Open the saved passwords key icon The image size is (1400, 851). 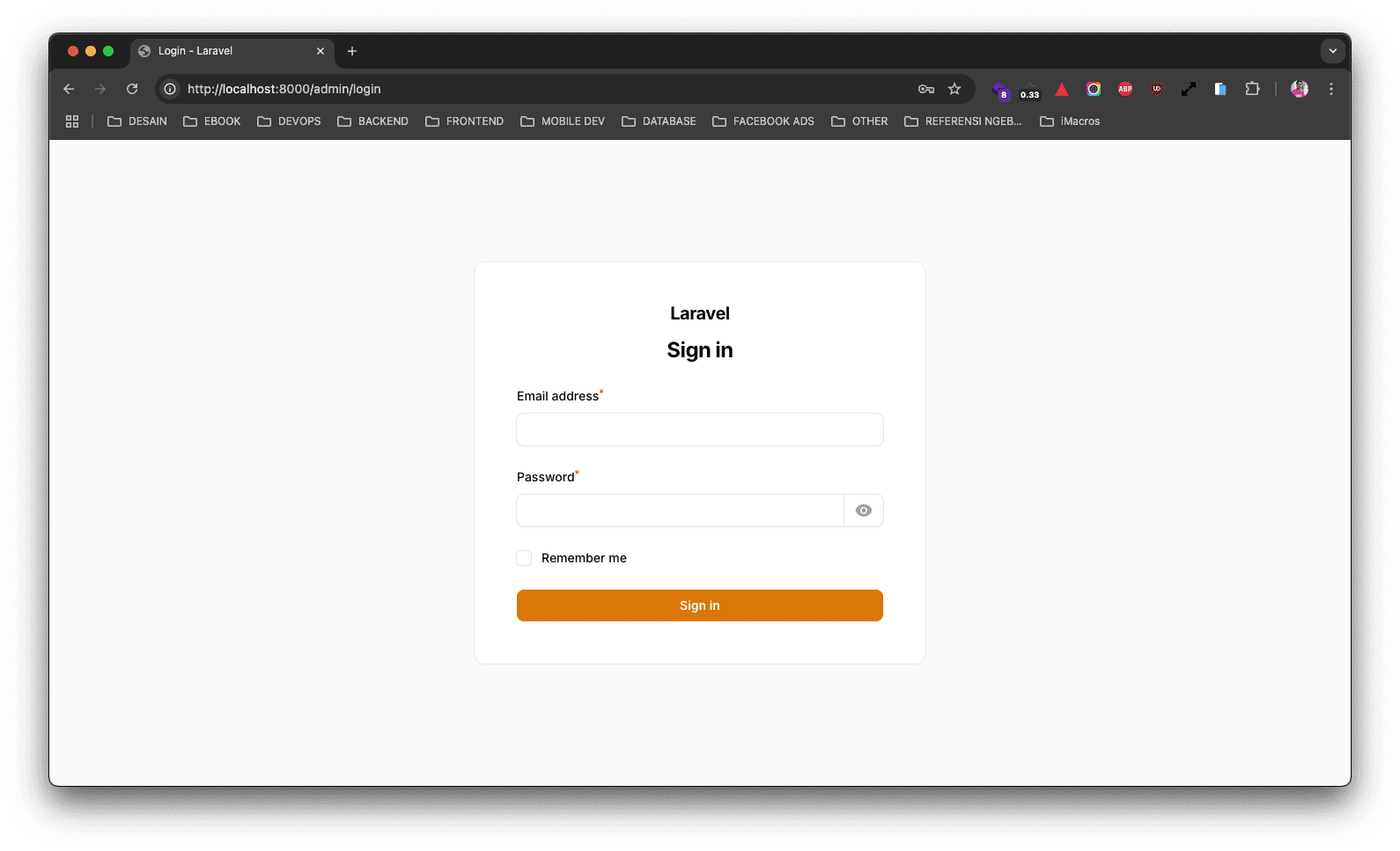925,89
